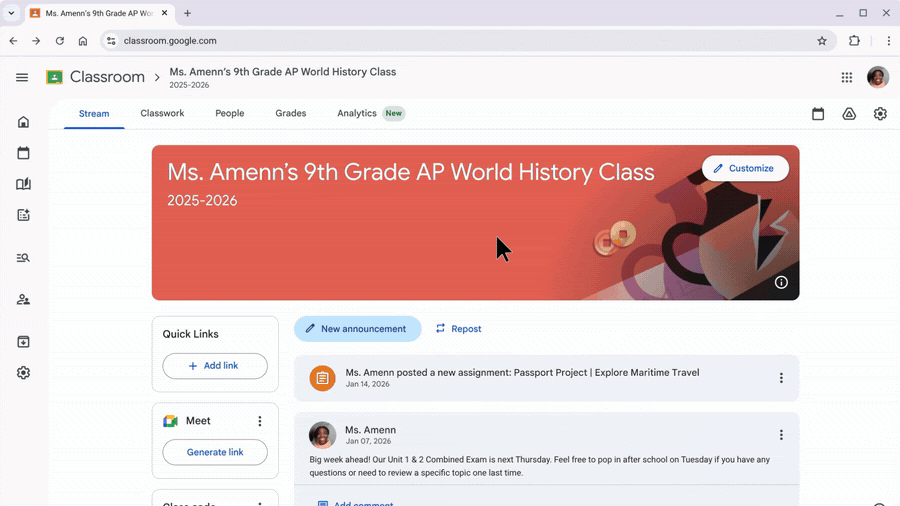Click the class calendar icon near Drive
The height and width of the screenshot is (506, 900).
[818, 114]
